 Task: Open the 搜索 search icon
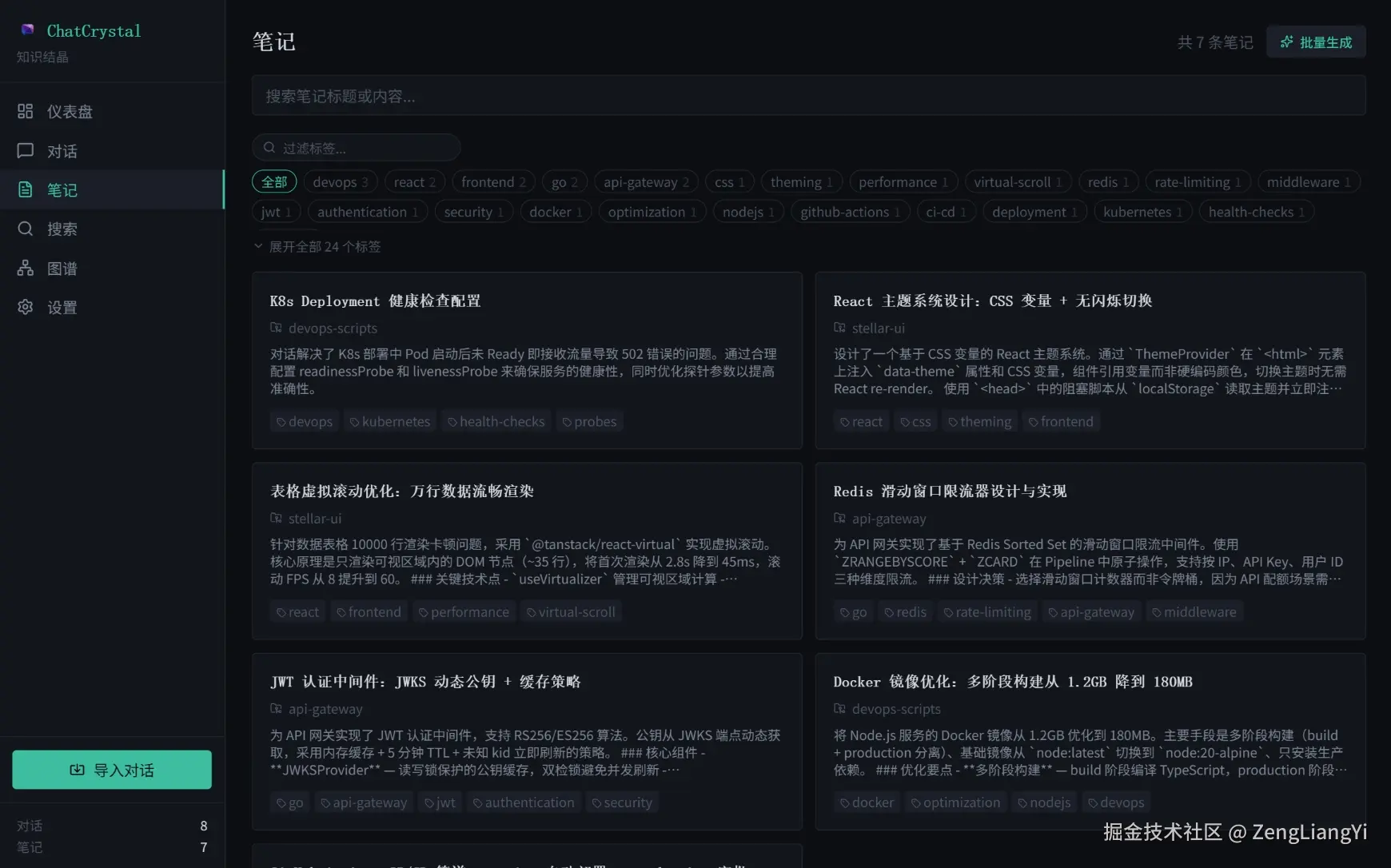point(25,229)
